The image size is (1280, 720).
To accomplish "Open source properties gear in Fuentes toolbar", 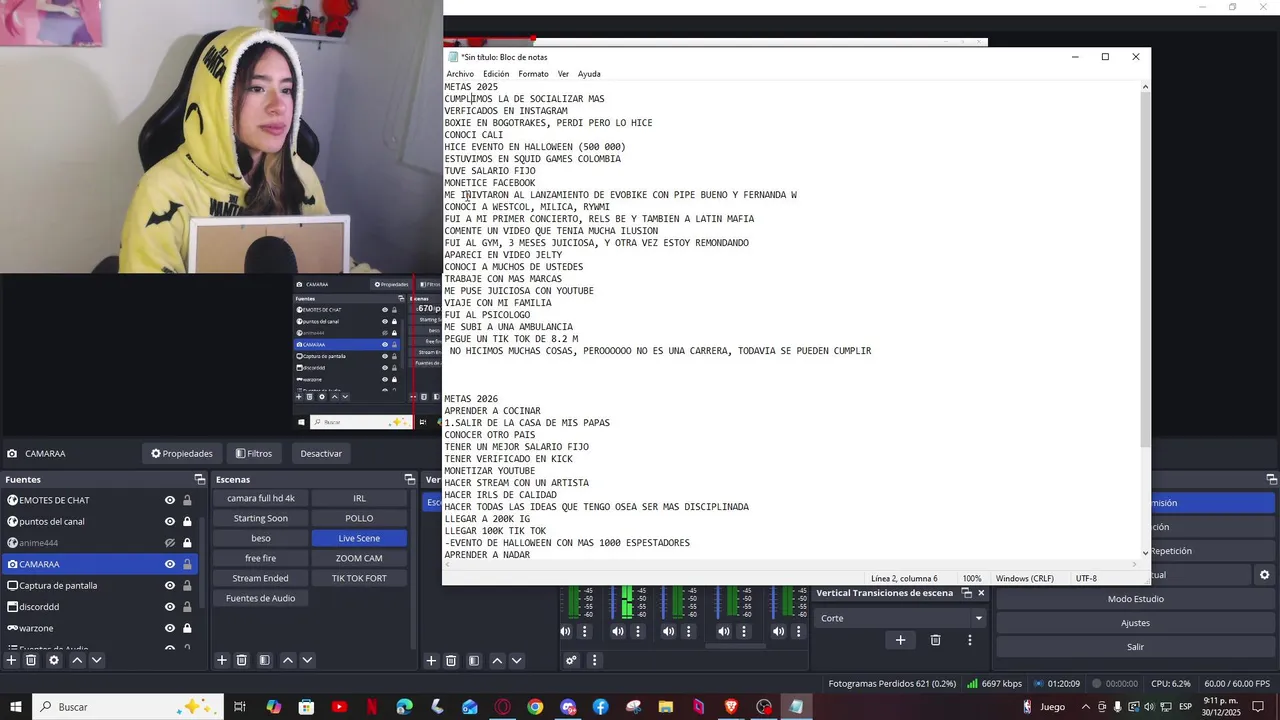I will tap(54, 660).
